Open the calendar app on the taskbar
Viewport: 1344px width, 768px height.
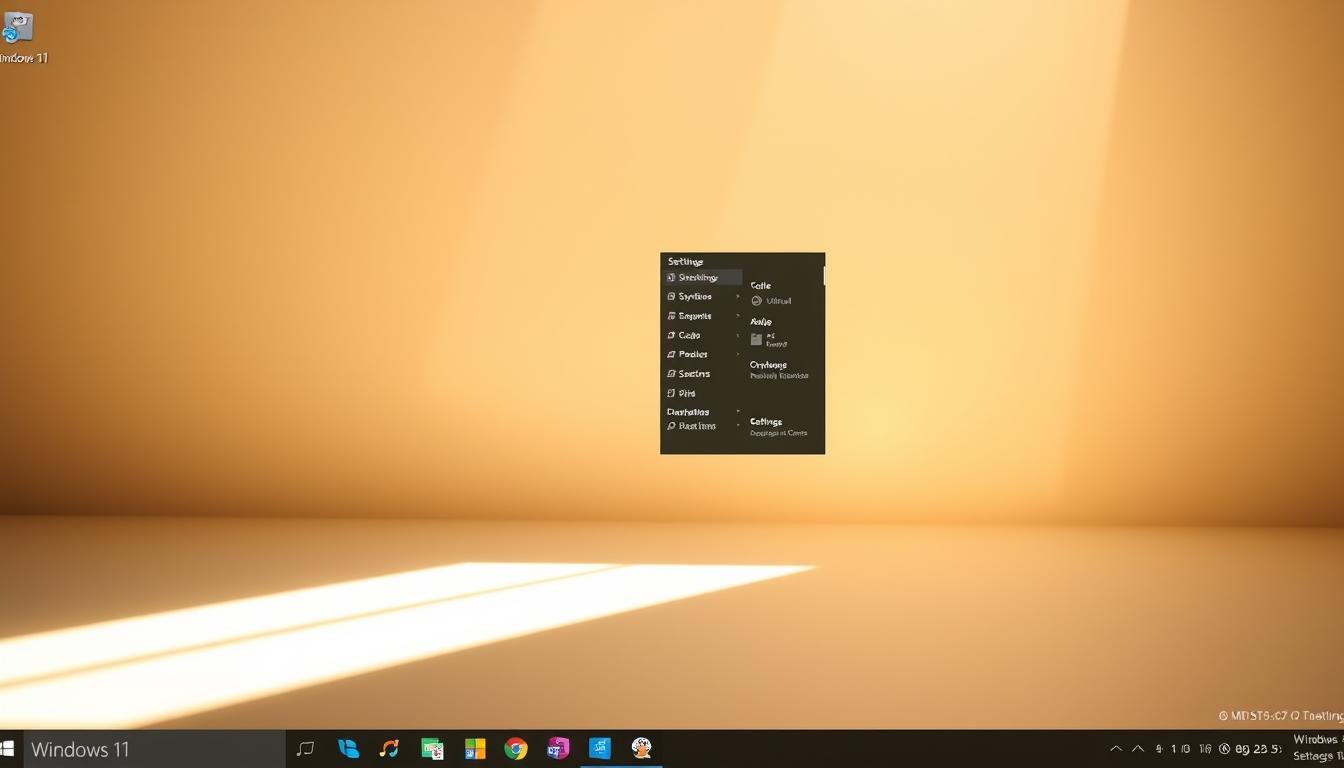(x=432, y=747)
